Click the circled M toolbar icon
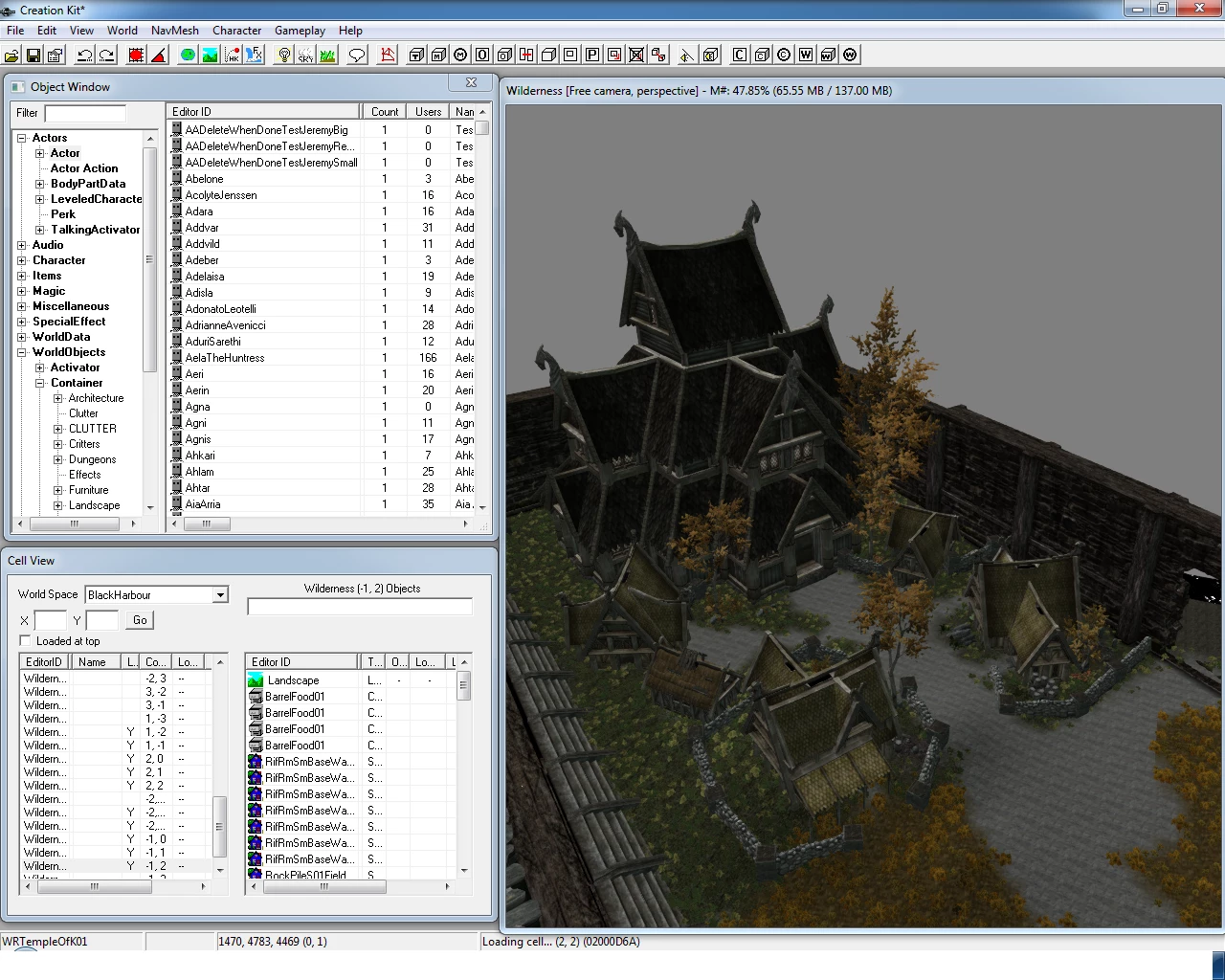 pyautogui.click(x=460, y=56)
